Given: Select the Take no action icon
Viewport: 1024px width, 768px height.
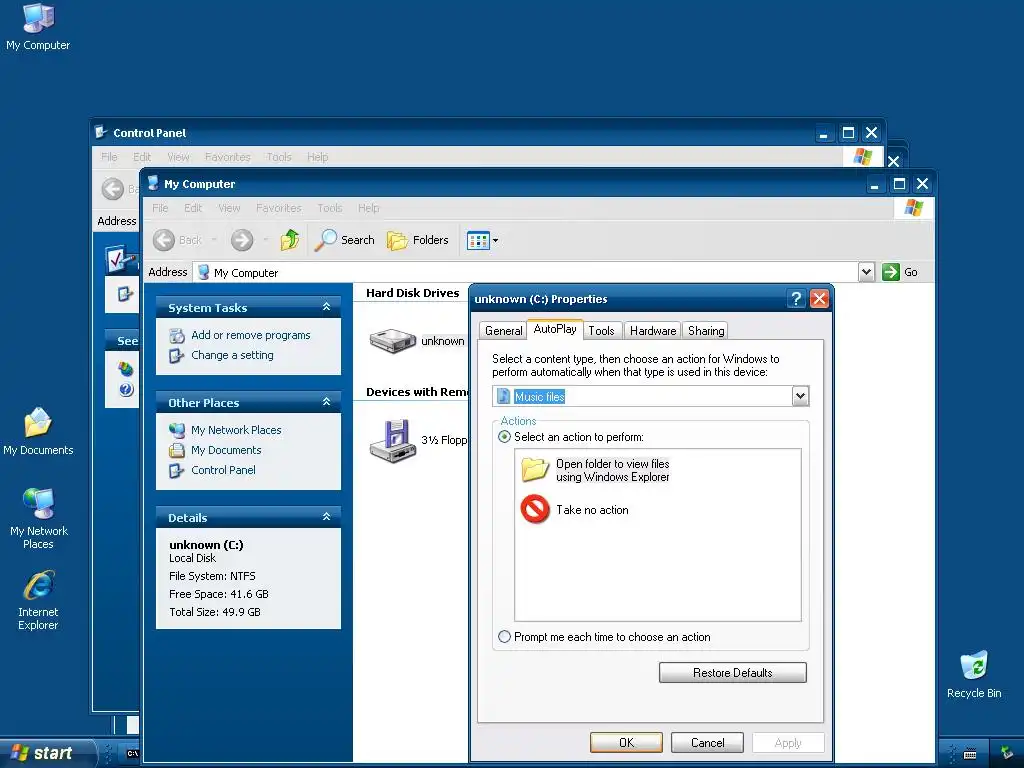Looking at the screenshot, I should (535, 509).
